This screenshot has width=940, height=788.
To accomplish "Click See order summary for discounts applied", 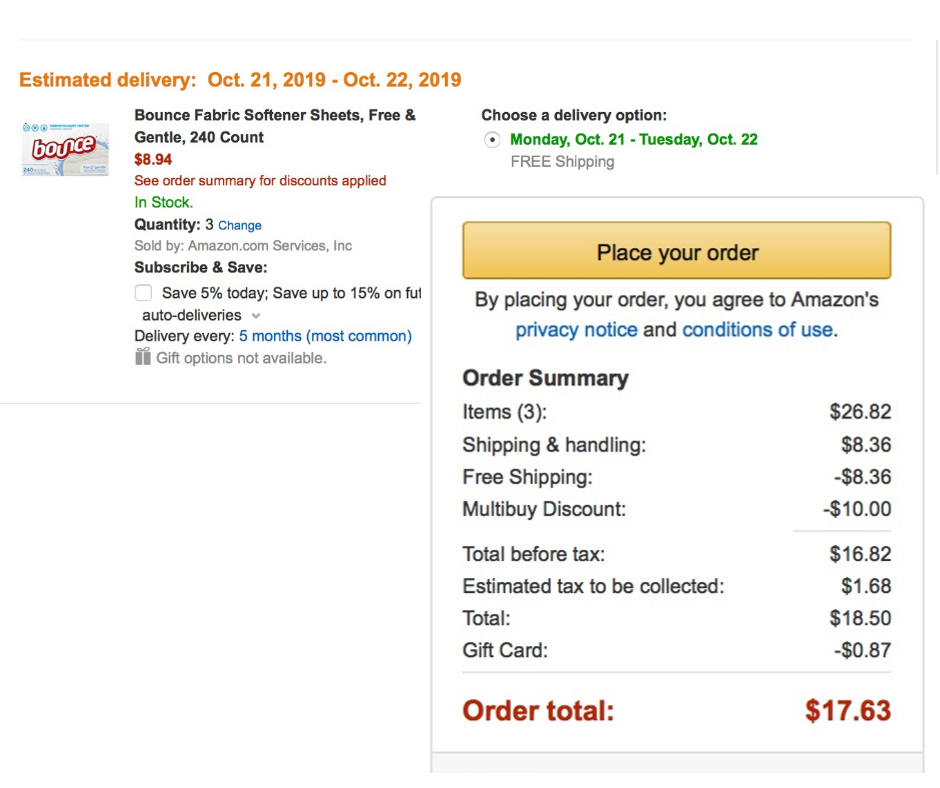I will 260,181.
